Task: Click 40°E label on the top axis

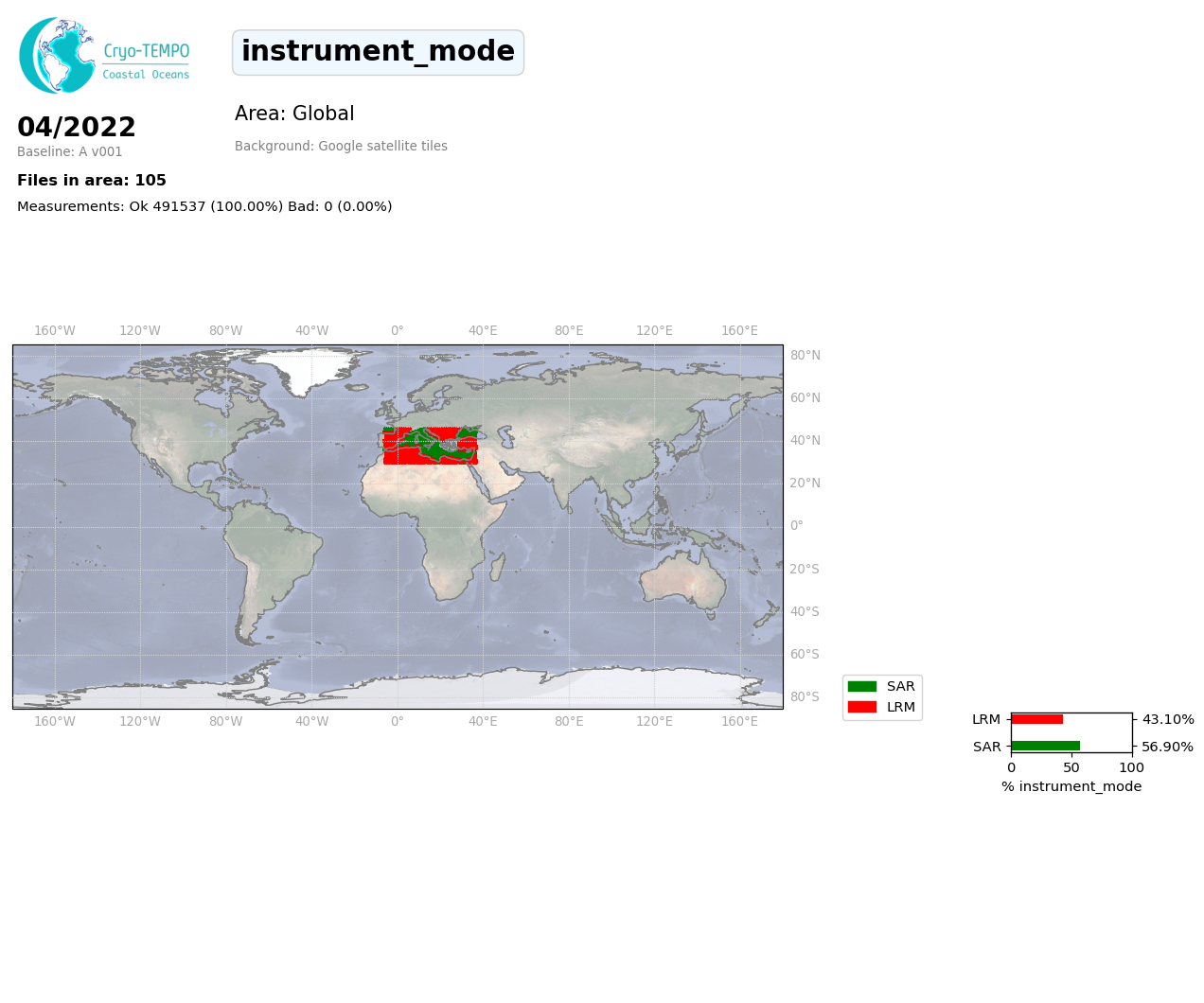Action: click(483, 331)
